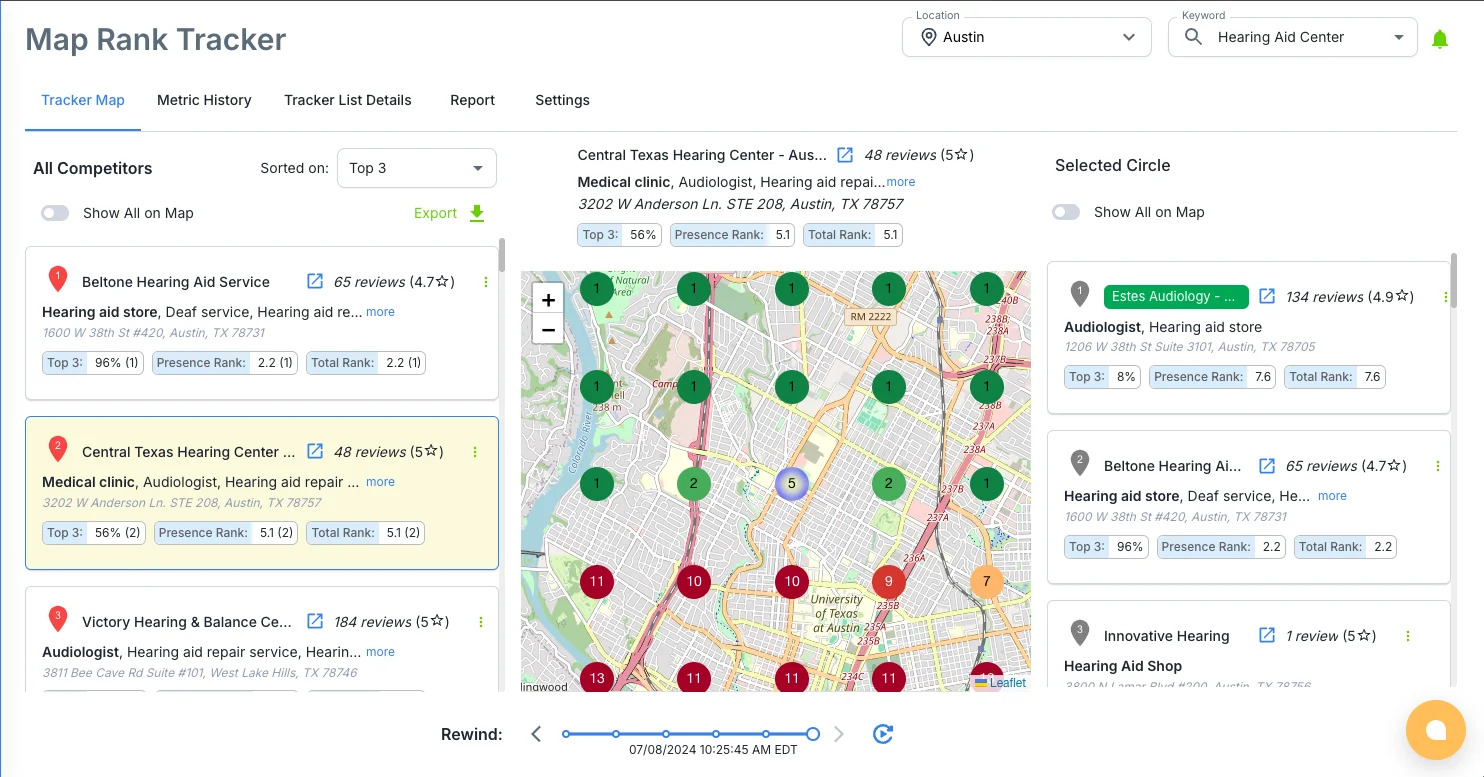Click the map zoom in button
Screen dimensions: 1484x777
[548, 300]
